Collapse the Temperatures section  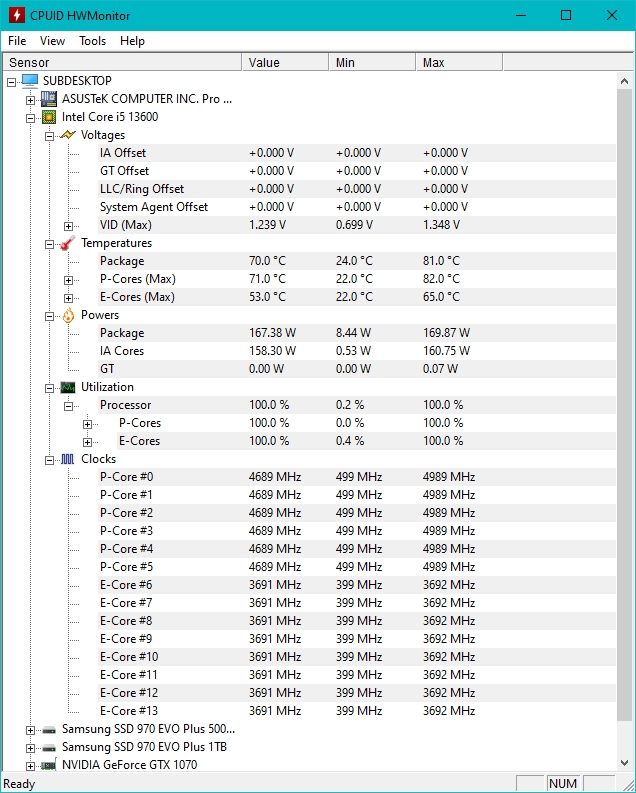click(50, 244)
